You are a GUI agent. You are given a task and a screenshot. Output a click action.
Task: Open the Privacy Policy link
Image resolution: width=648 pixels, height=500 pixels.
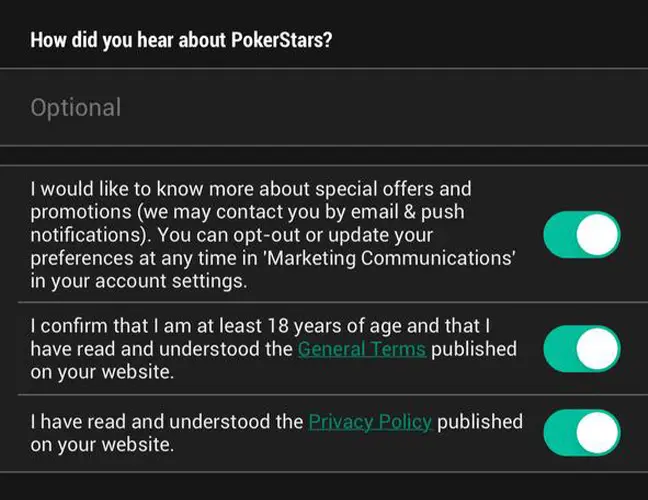[370, 421]
